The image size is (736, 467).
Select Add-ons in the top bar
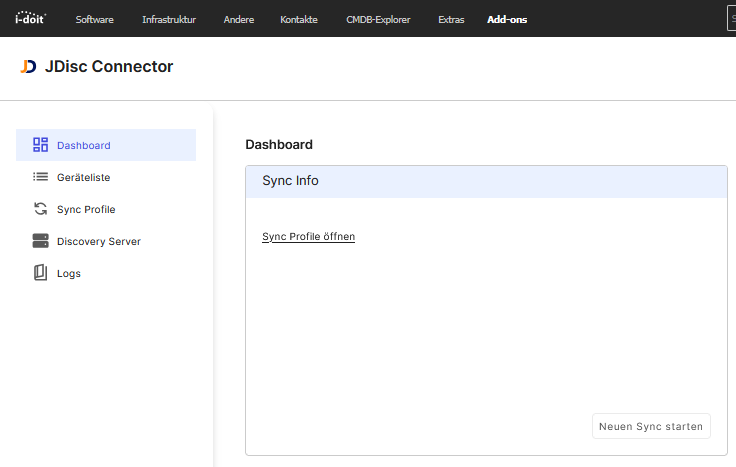click(507, 19)
